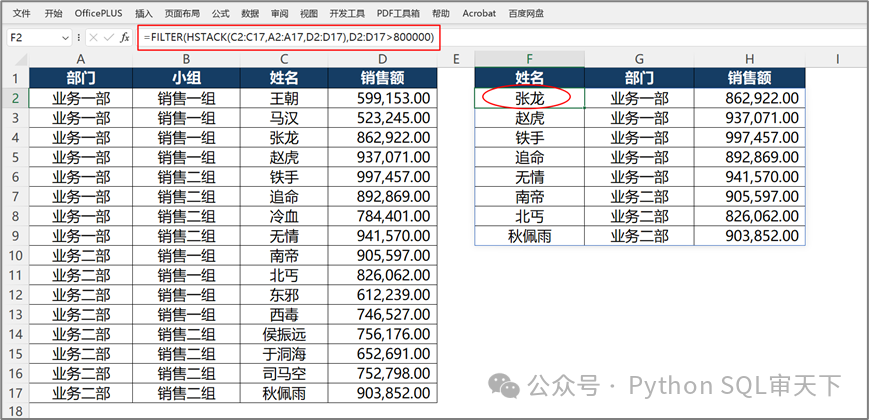The width and height of the screenshot is (869, 420).
Task: Select column A header
Action: click(x=81, y=59)
